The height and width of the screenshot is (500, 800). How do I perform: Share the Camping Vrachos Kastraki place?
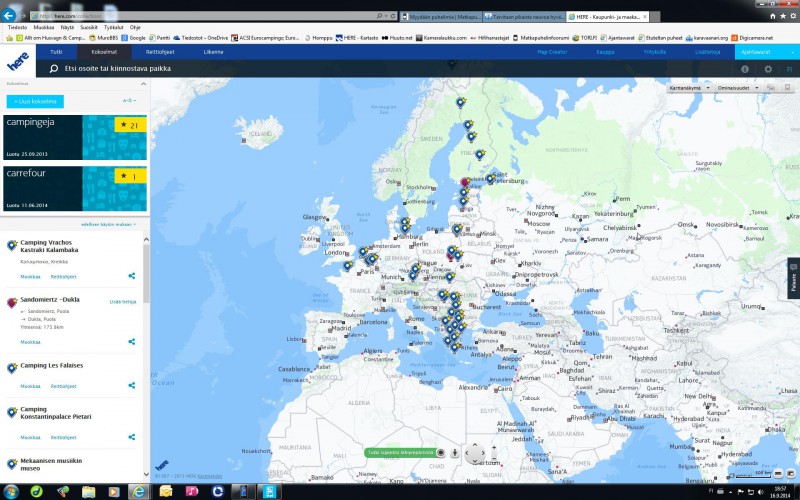click(131, 276)
